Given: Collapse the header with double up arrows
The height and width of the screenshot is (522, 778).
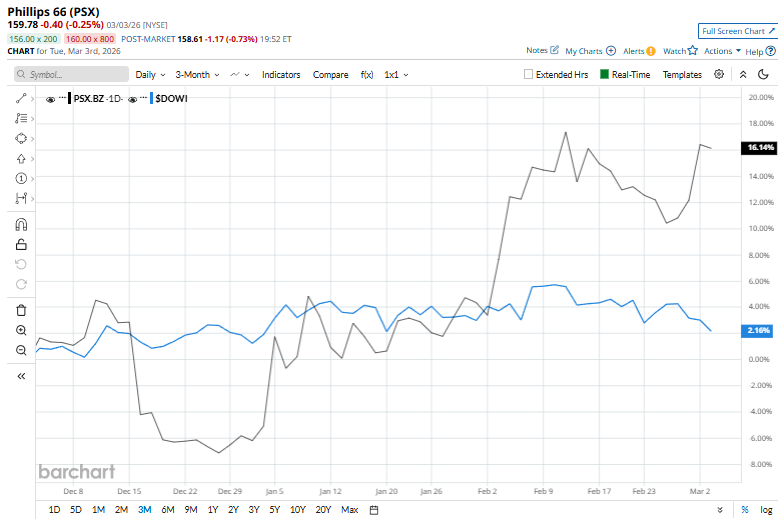Looking at the screenshot, I should tap(743, 74).
